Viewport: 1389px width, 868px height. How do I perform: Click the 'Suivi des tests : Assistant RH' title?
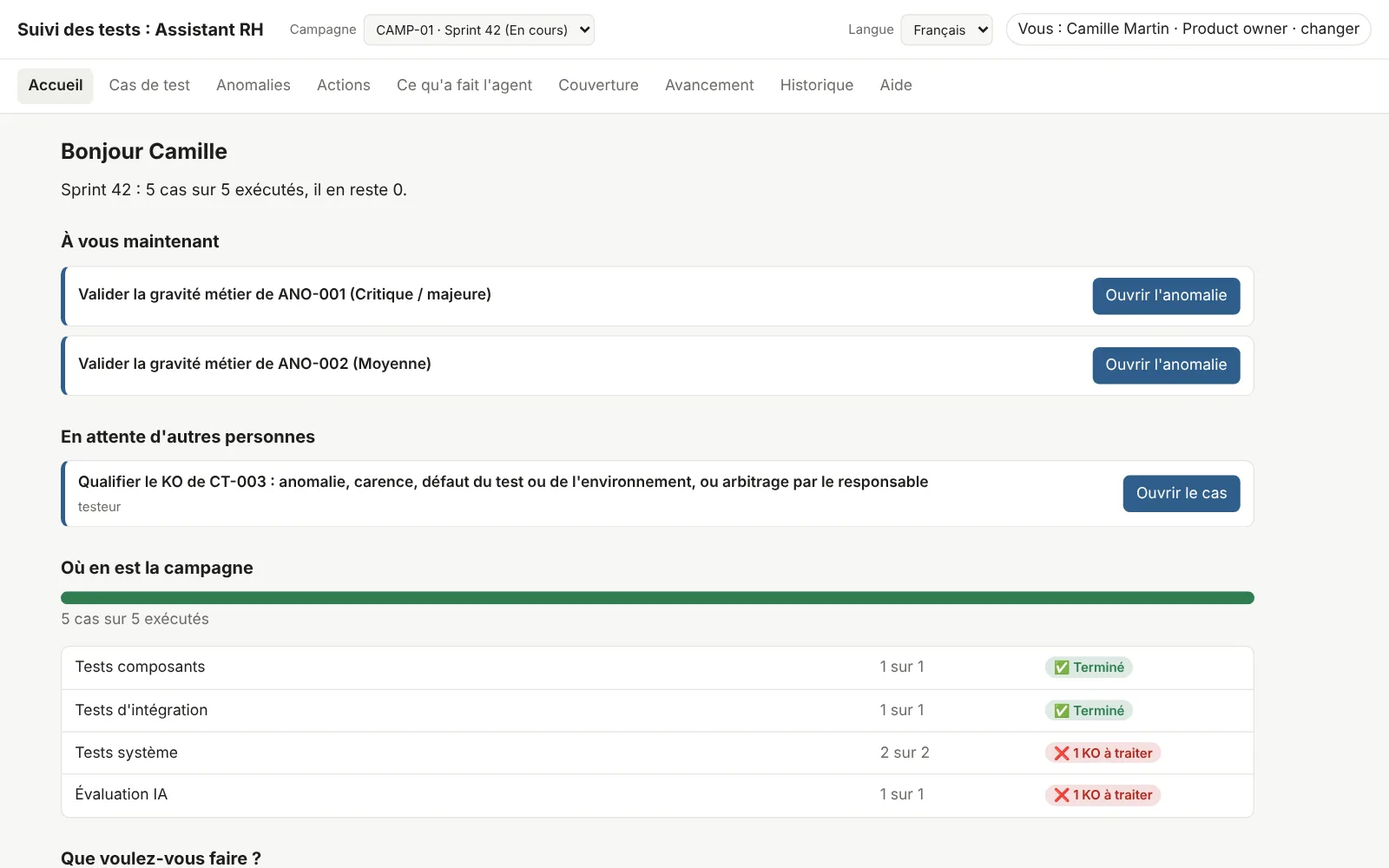point(141,30)
